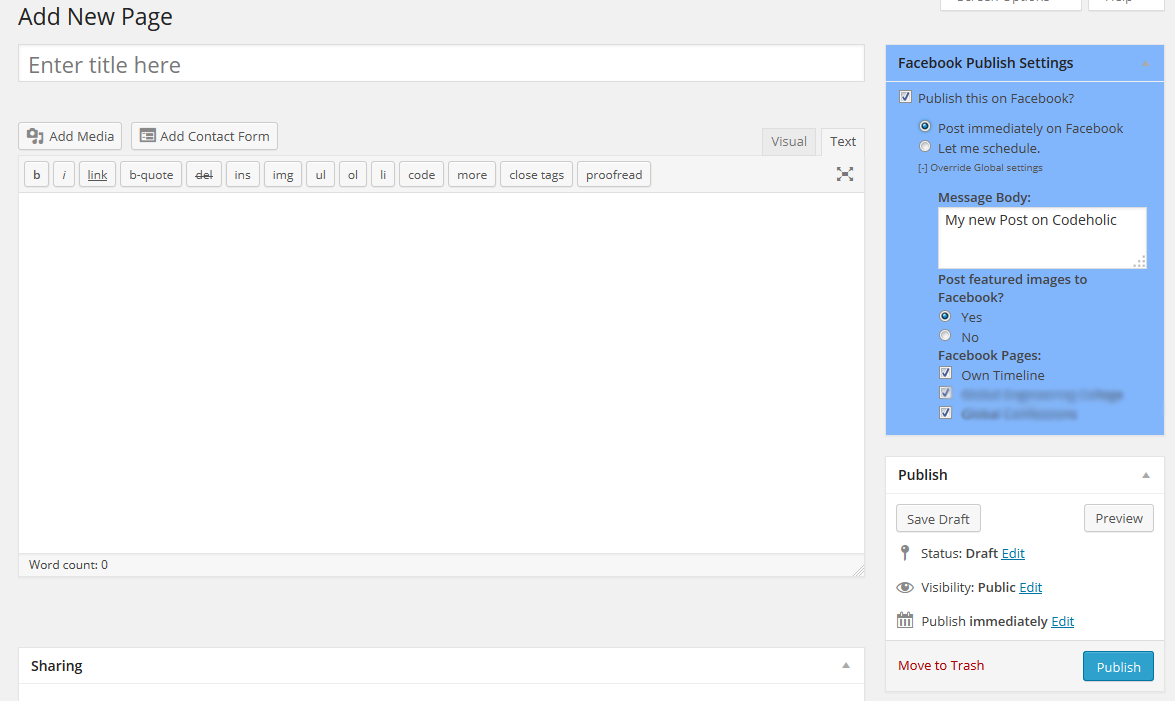1175x701 pixels.
Task: Collapse the Publish panel
Action: click(1146, 475)
